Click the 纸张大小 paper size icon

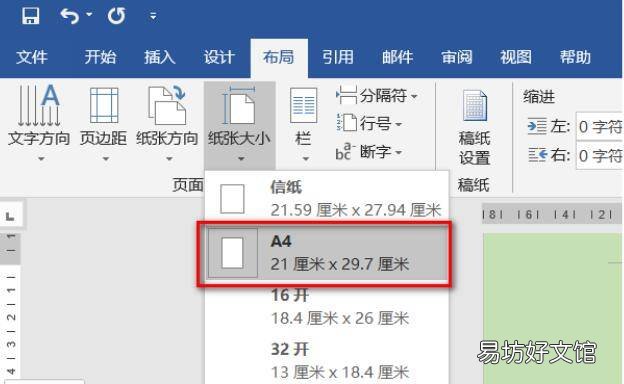[x=239, y=106]
